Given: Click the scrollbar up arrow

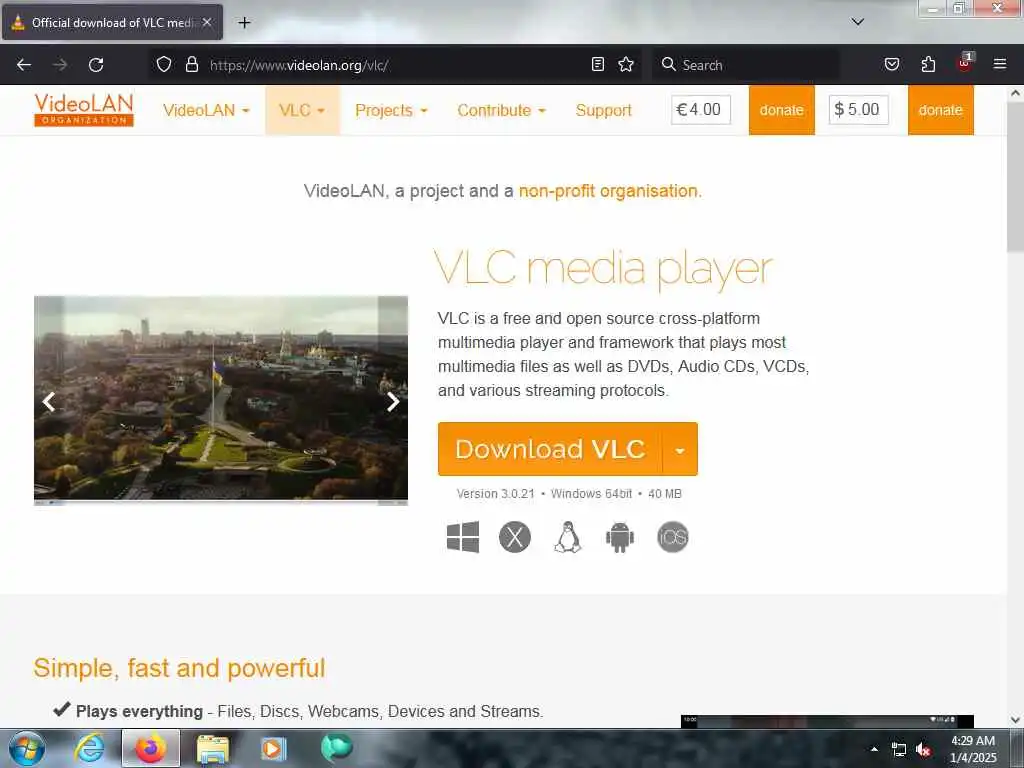Looking at the screenshot, I should point(1015,93).
